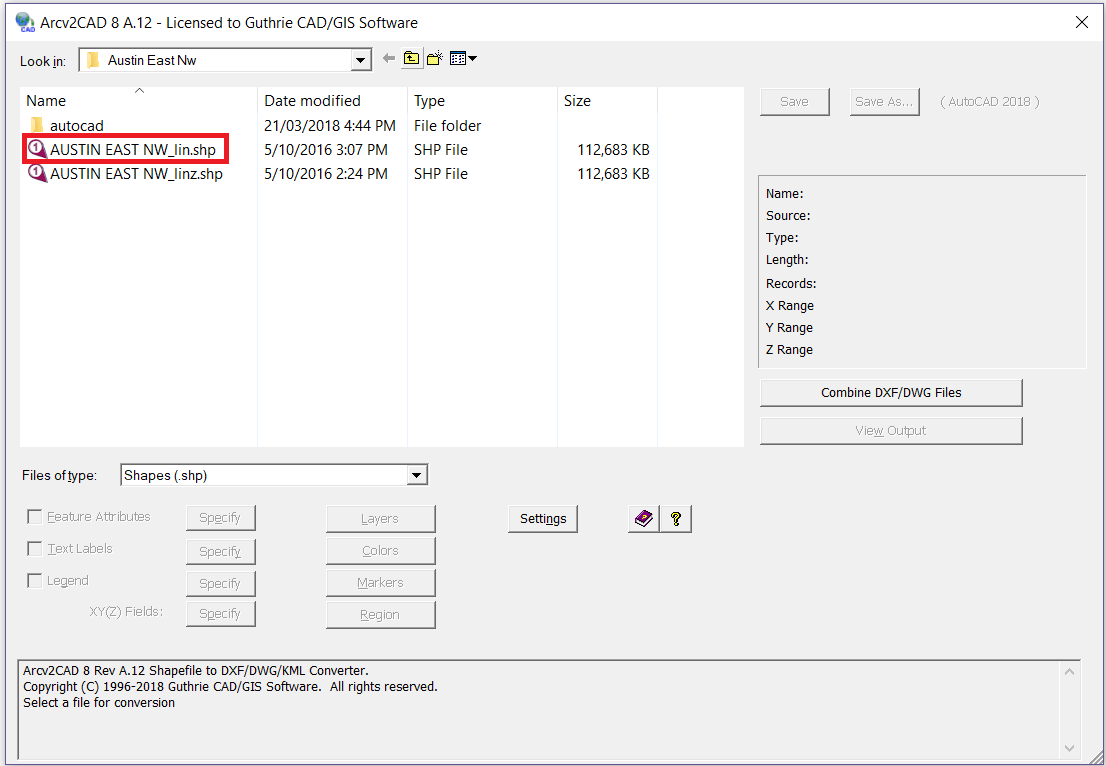The height and width of the screenshot is (766, 1106).
Task: Click the back arrow navigation icon
Action: (389, 59)
